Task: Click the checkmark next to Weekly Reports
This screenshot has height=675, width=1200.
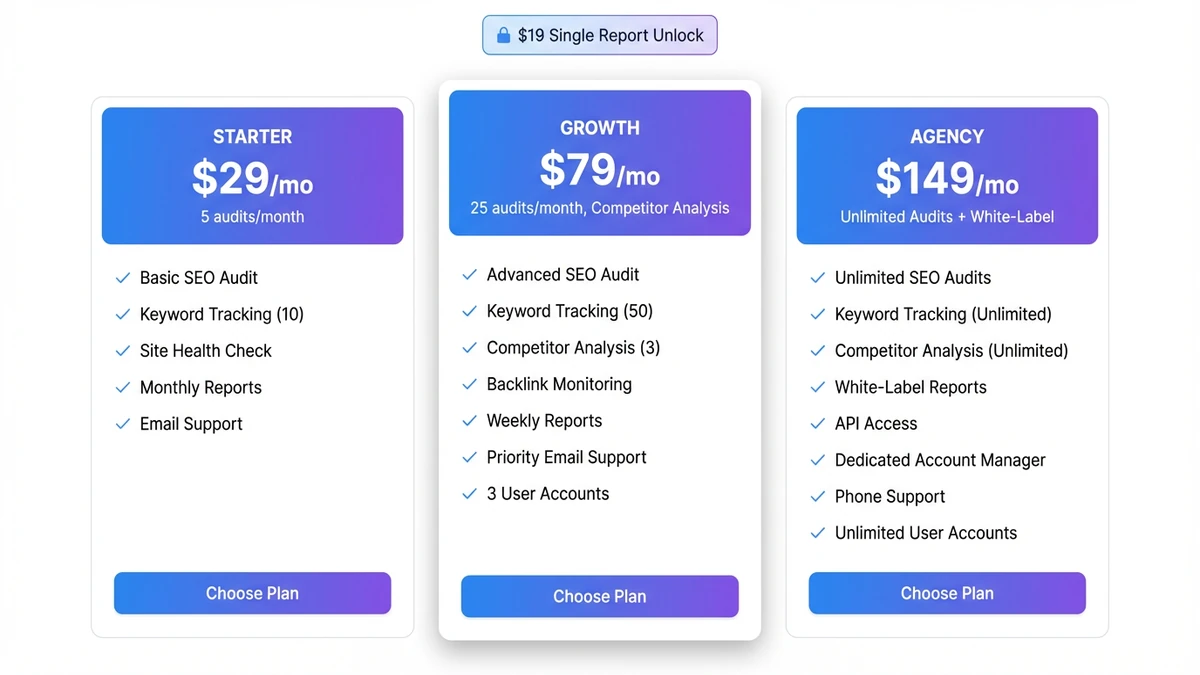Action: point(469,420)
